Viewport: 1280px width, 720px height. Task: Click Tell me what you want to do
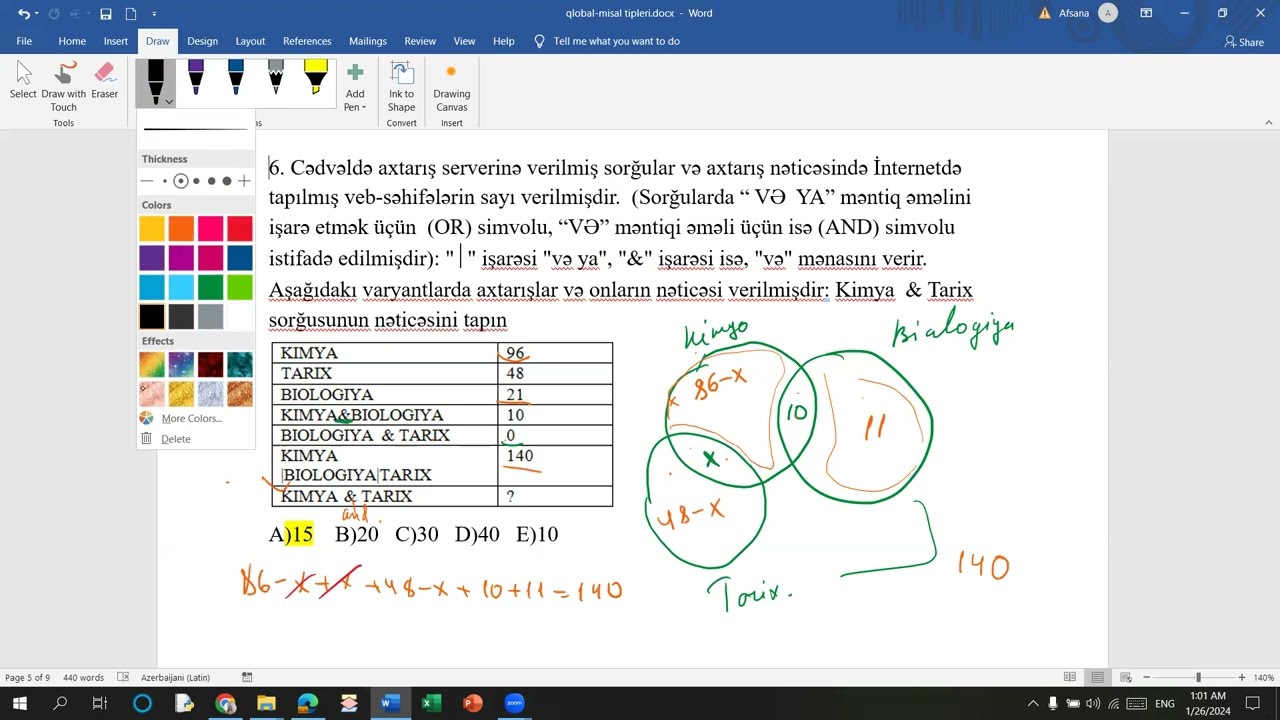click(x=607, y=41)
